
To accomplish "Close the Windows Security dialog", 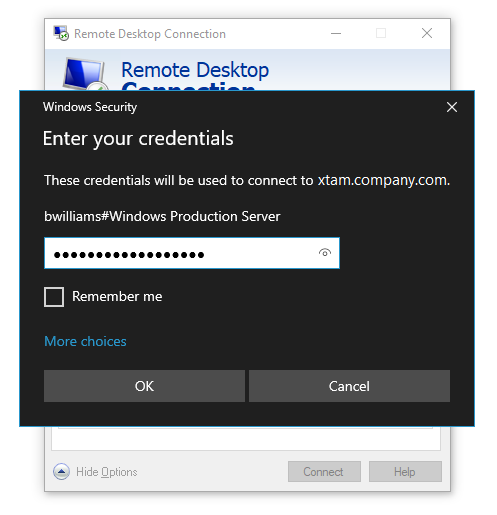I will 452,107.
